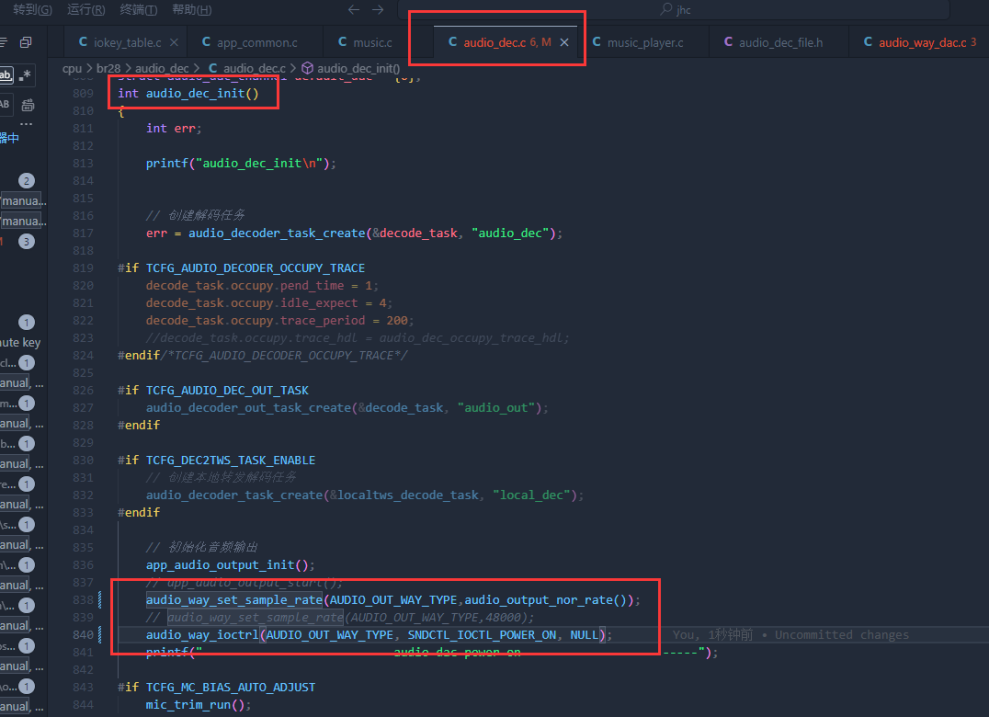
Task: Open the audio_dec.c breadcrumb dropdown
Action: (254, 68)
